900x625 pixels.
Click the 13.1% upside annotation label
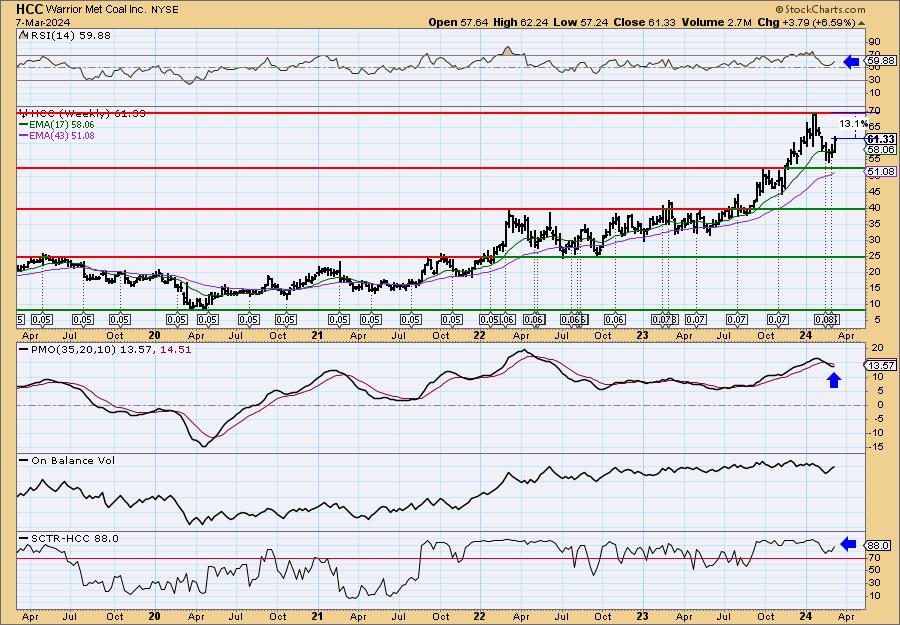coord(853,123)
